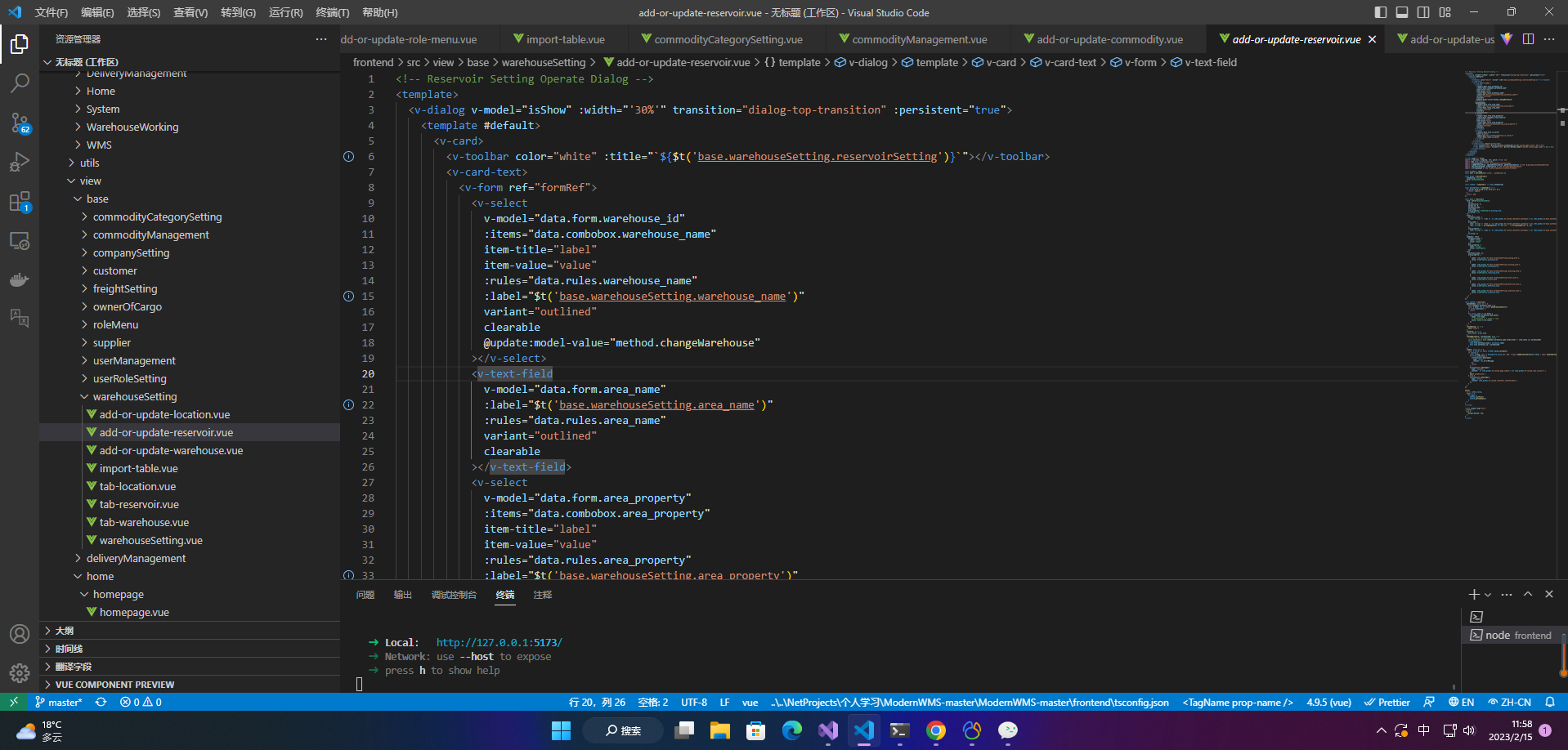This screenshot has width=1568, height=750.
Task: Switch to the 调试控制台 debug console tab
Action: (x=454, y=595)
